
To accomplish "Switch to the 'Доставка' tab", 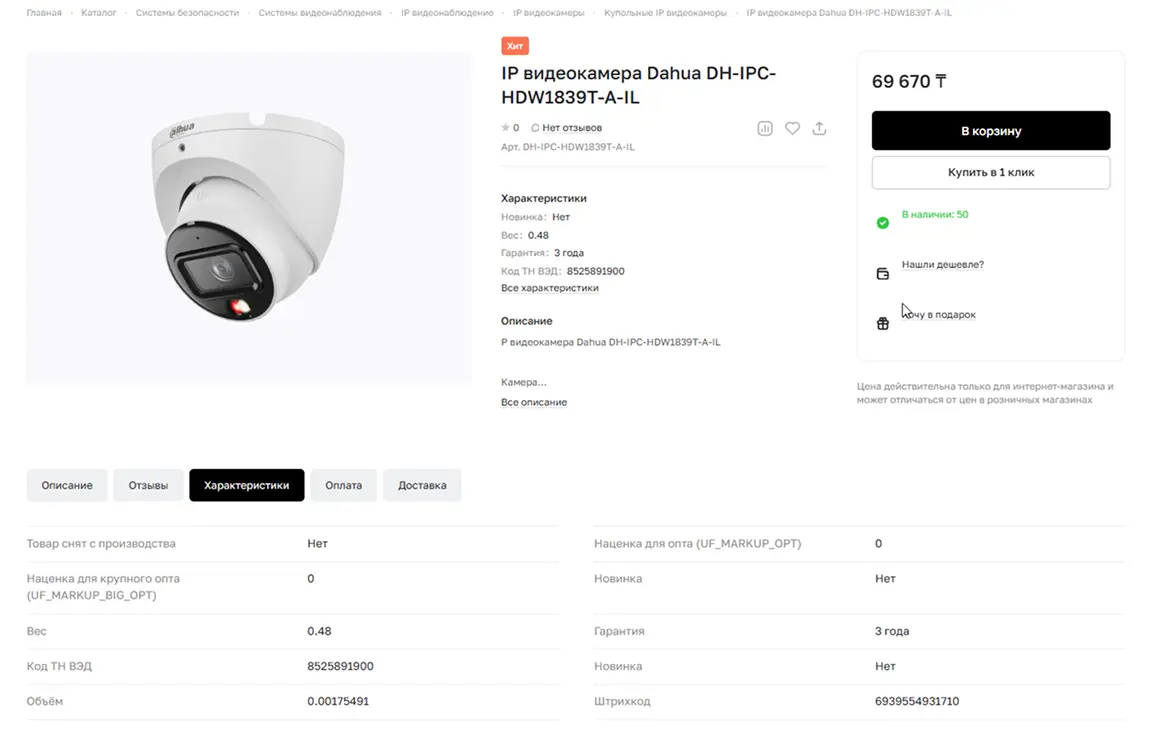I will click(422, 485).
